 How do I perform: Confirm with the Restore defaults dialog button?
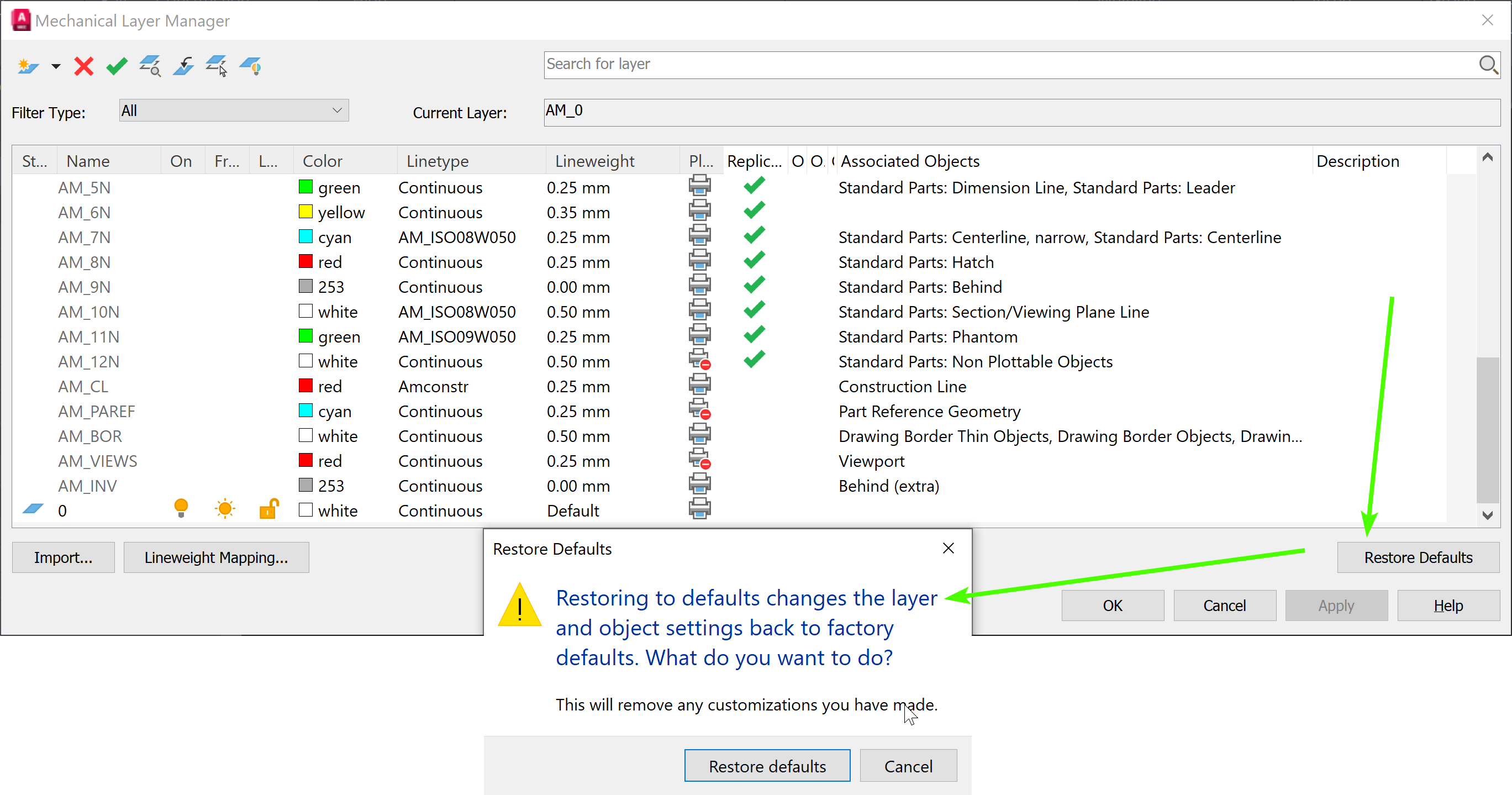pos(767,766)
